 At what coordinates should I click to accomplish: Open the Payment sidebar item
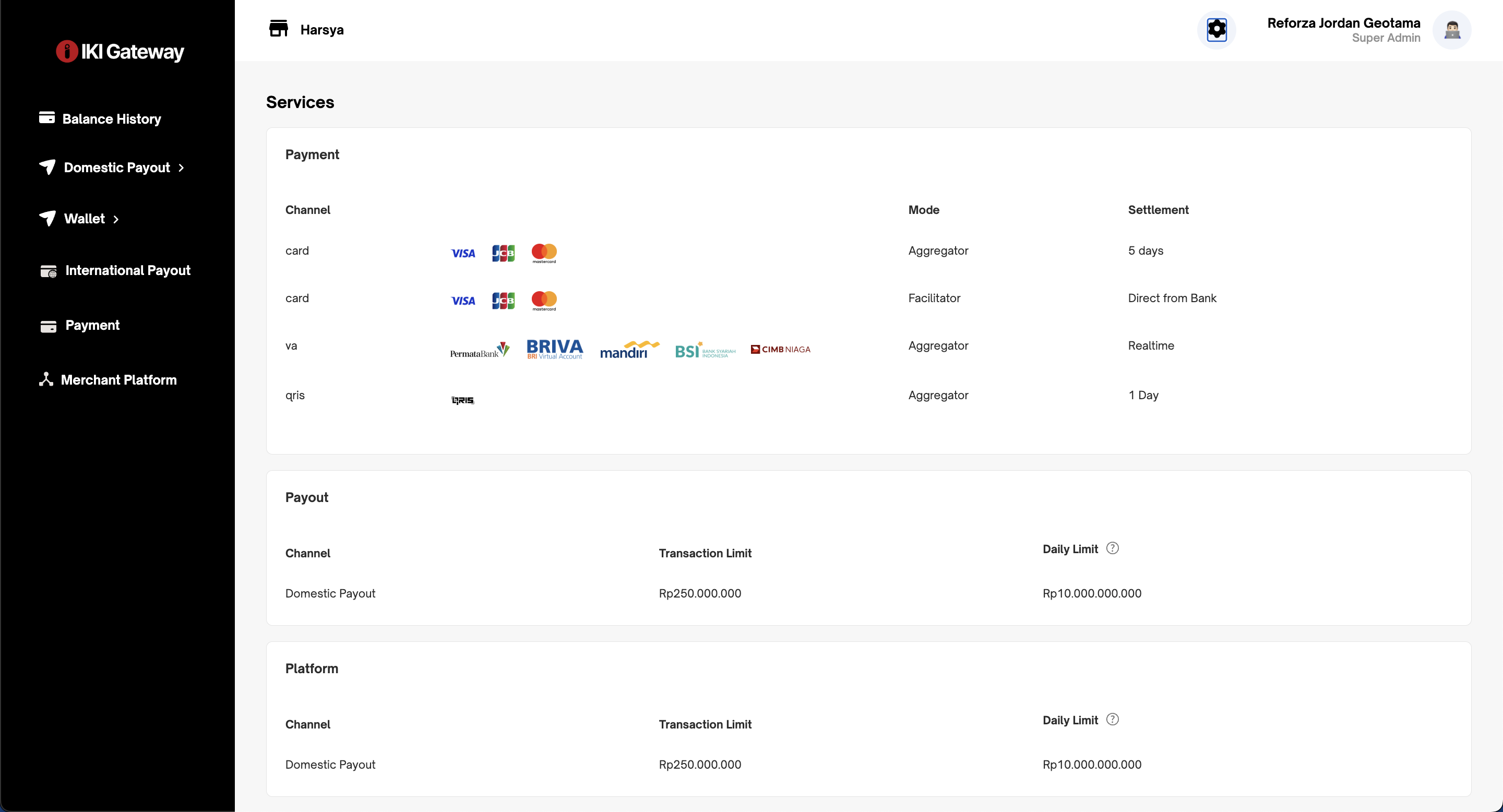pyautogui.click(x=92, y=326)
